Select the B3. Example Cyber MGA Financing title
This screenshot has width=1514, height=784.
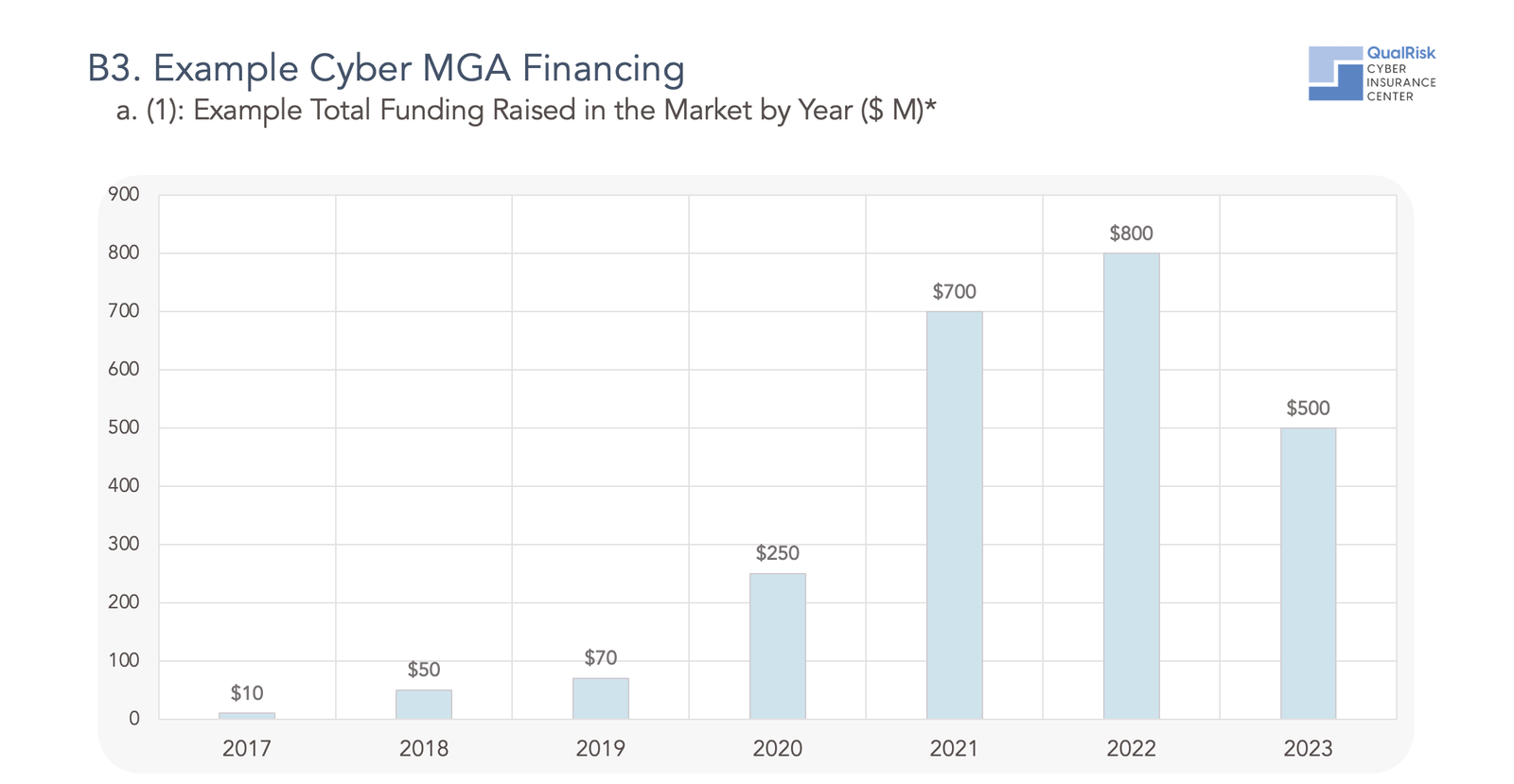click(386, 68)
